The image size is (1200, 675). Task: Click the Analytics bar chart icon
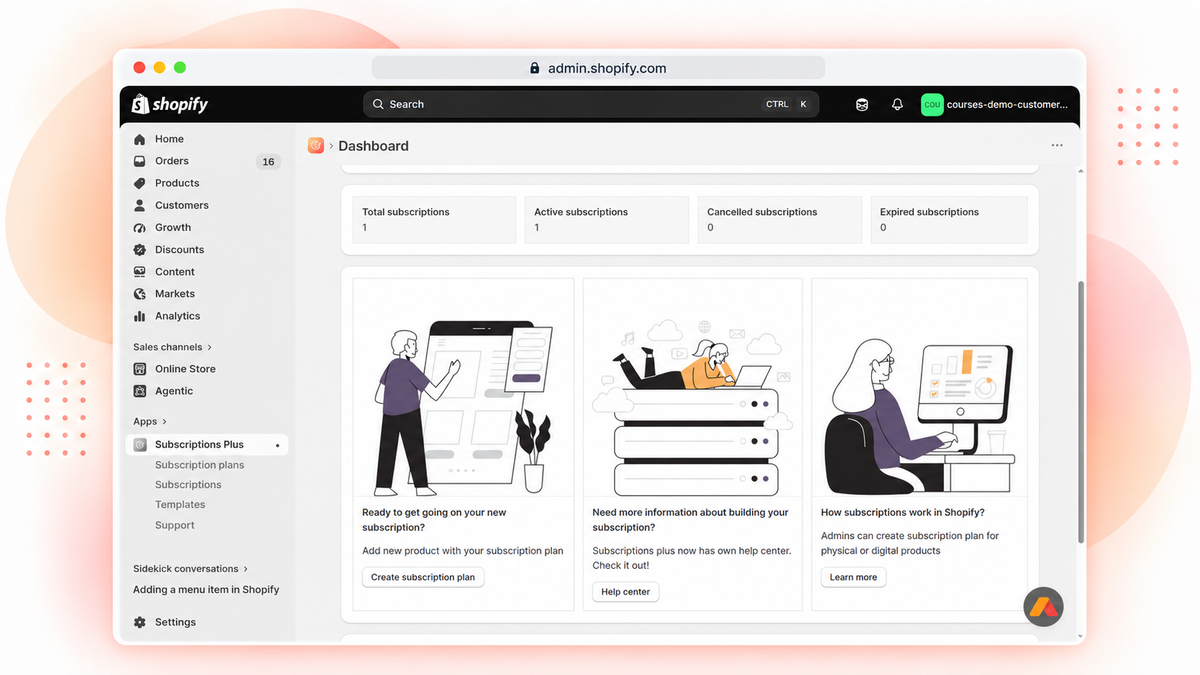tap(140, 316)
